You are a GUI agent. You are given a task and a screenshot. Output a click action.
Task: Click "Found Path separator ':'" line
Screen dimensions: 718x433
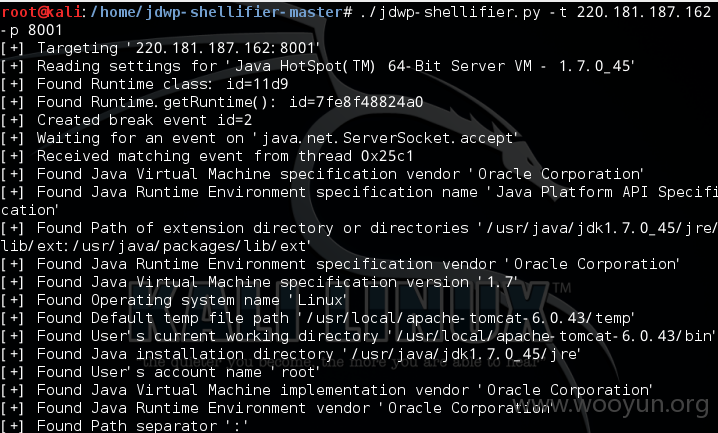click(124, 426)
